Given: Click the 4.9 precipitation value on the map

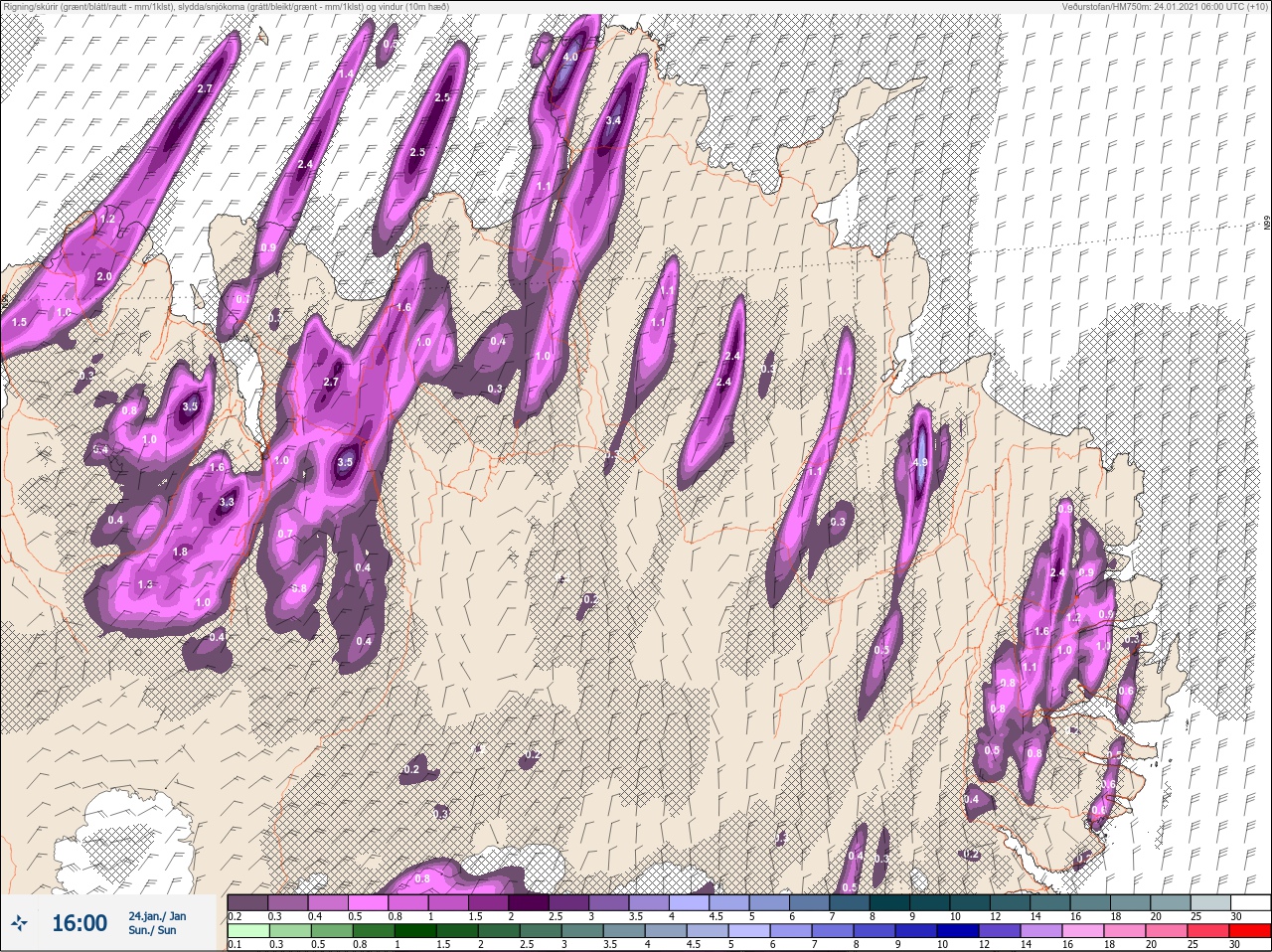Looking at the screenshot, I should [920, 462].
